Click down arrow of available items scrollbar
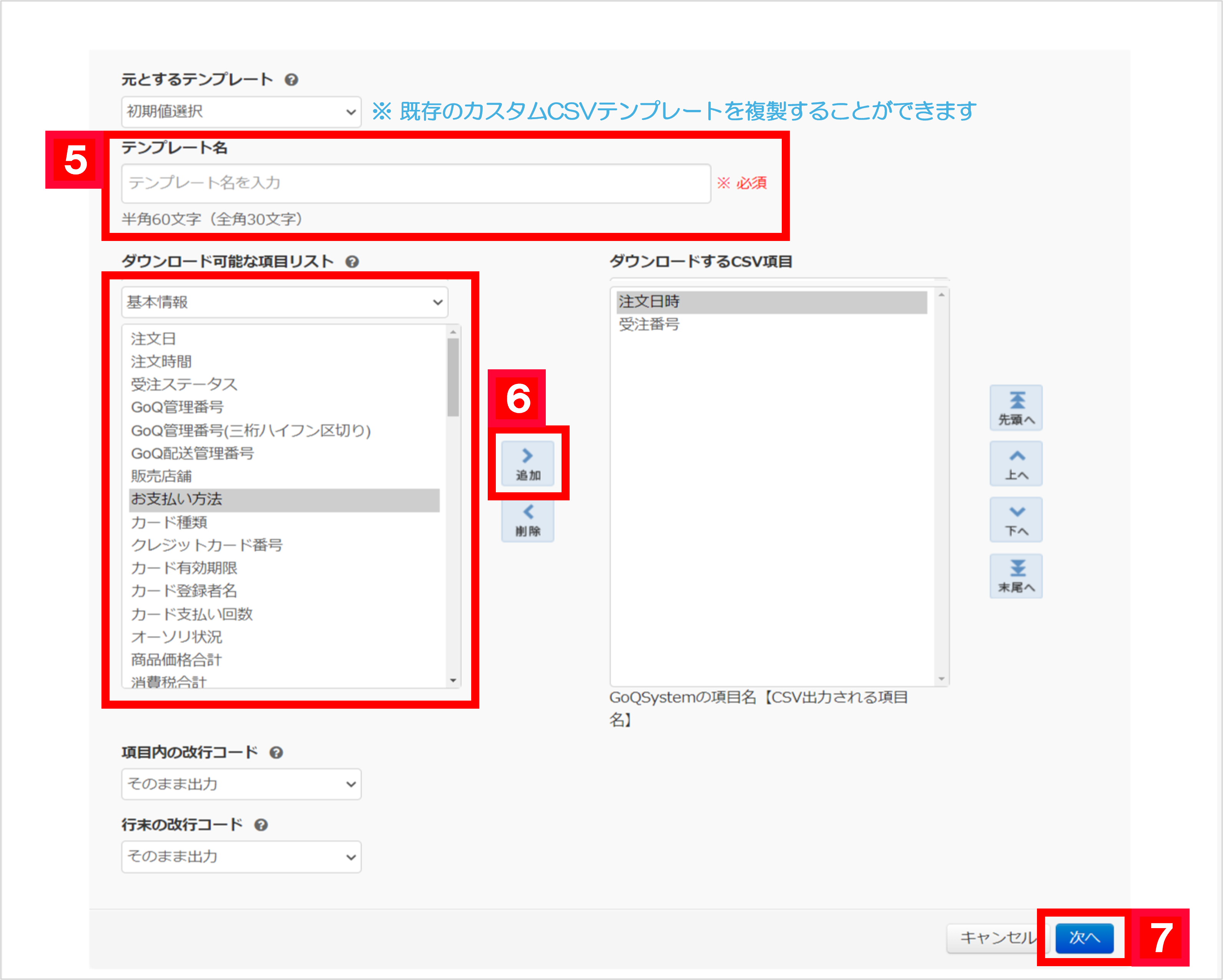This screenshot has width=1223, height=980. [x=453, y=680]
